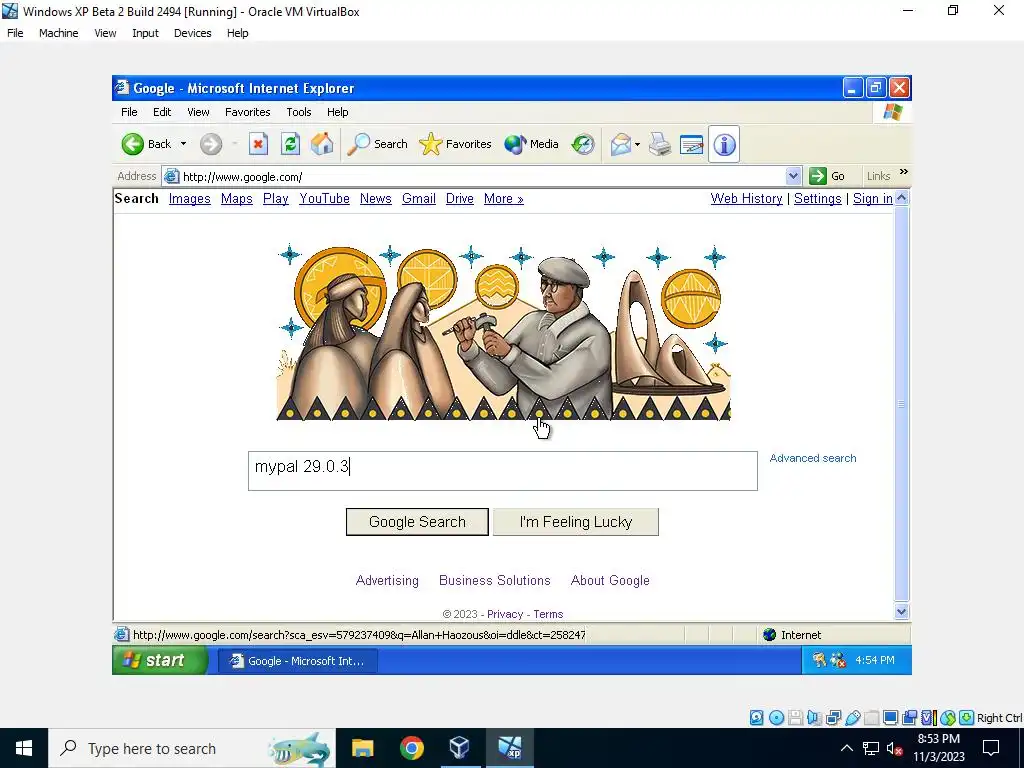Open VirtualBox Input menu
This screenshot has width=1024, height=768.
coord(145,33)
